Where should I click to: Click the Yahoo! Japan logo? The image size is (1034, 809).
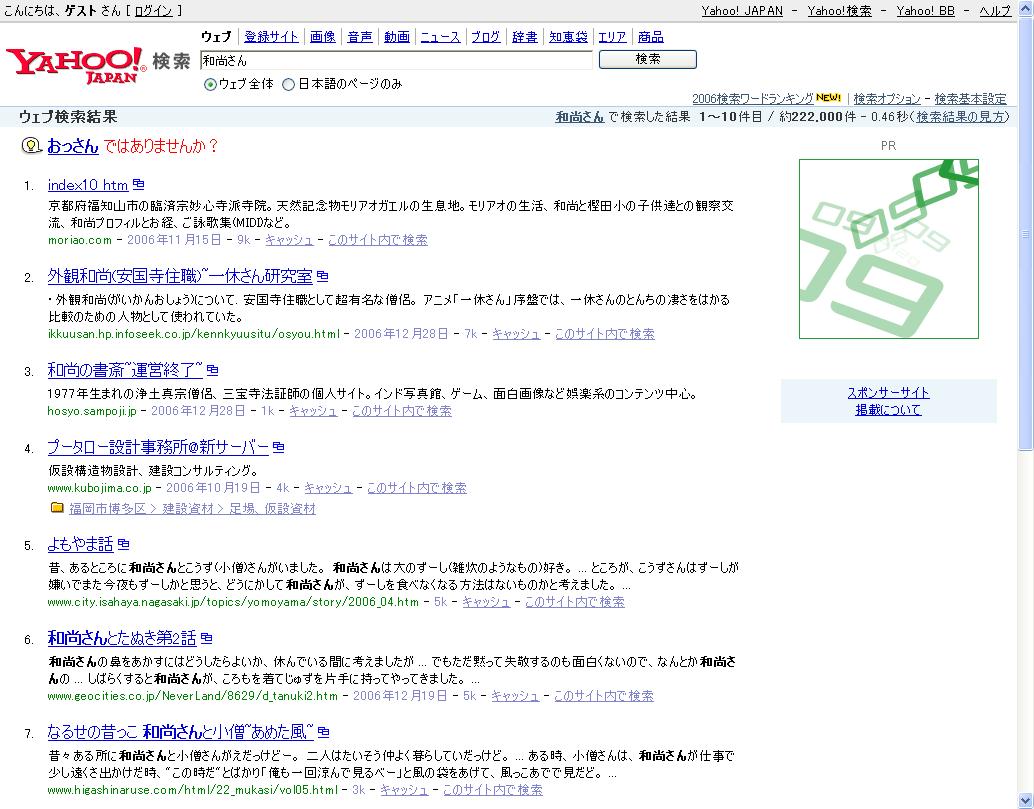tap(76, 65)
